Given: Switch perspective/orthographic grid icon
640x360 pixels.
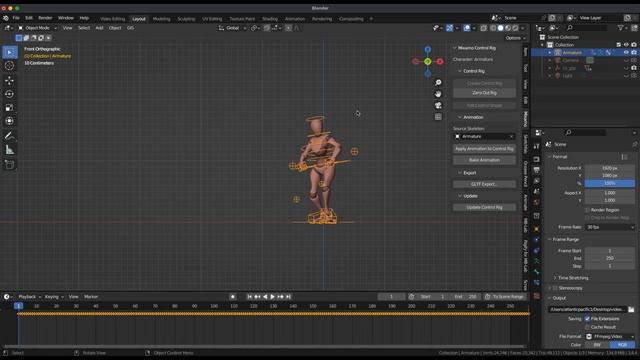Looking at the screenshot, I should pos(438,117).
